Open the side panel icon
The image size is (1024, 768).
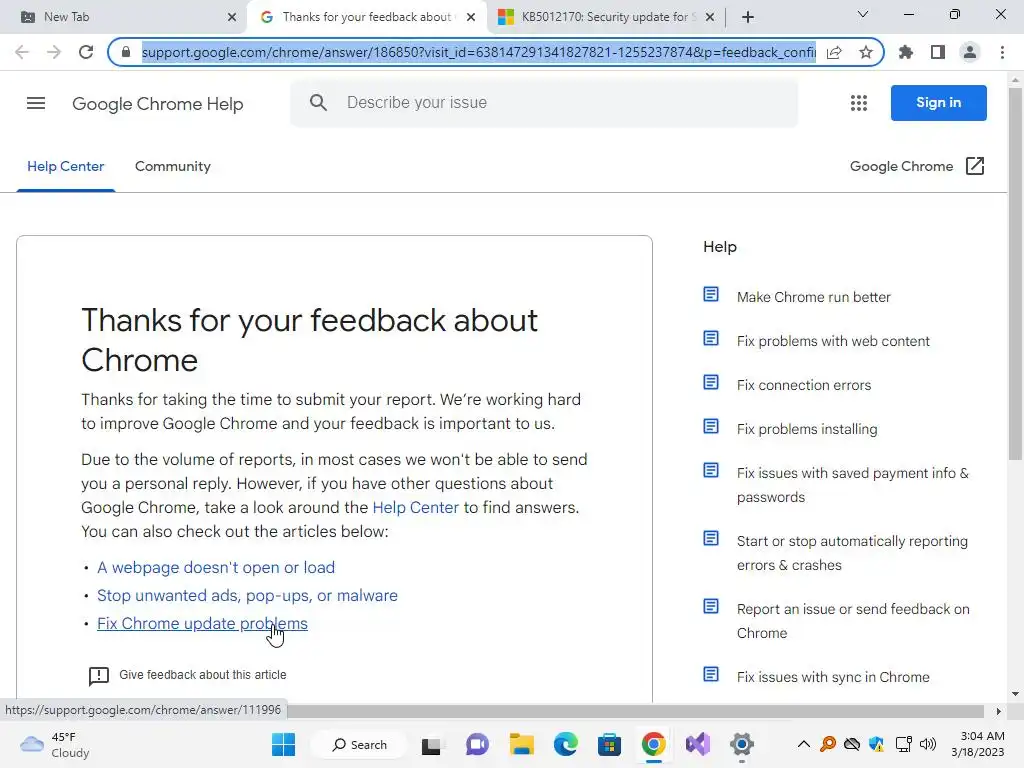pos(938,52)
